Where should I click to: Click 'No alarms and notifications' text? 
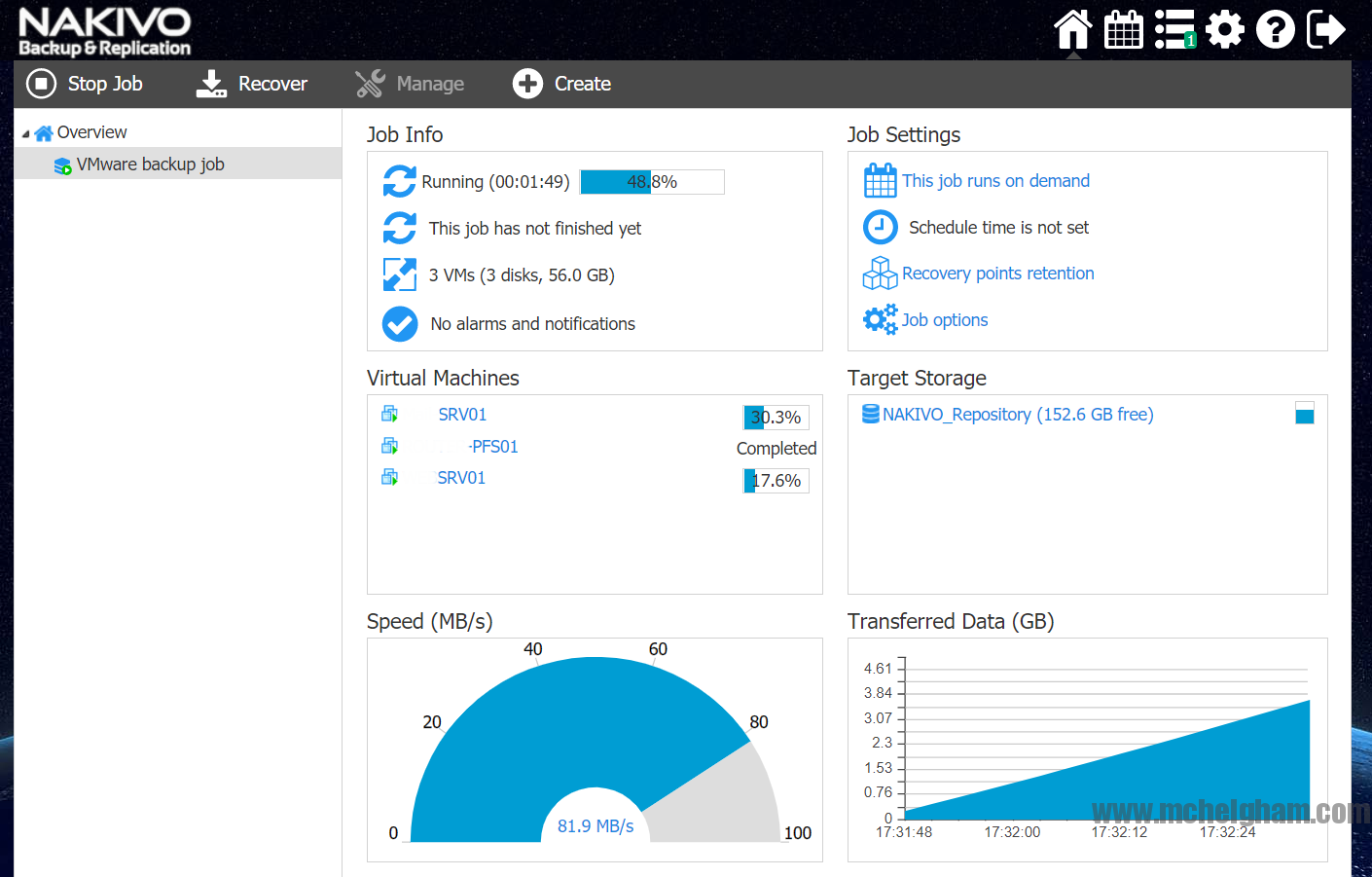tap(532, 324)
